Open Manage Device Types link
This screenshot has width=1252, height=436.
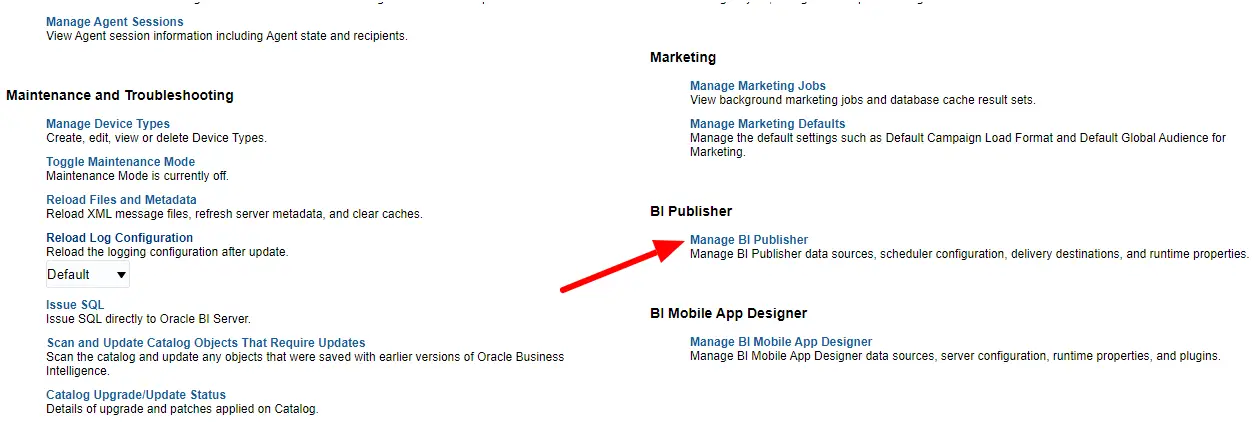click(x=108, y=124)
